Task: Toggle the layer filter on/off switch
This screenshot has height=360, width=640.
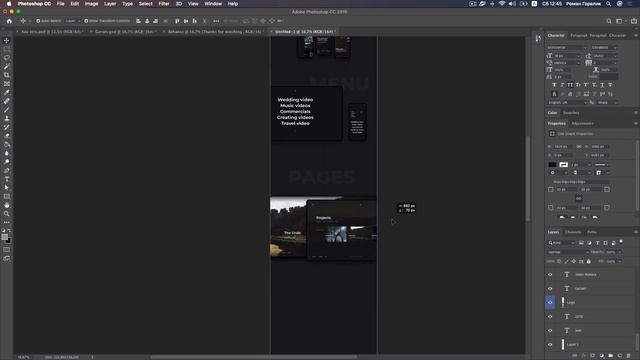Action: [621, 242]
